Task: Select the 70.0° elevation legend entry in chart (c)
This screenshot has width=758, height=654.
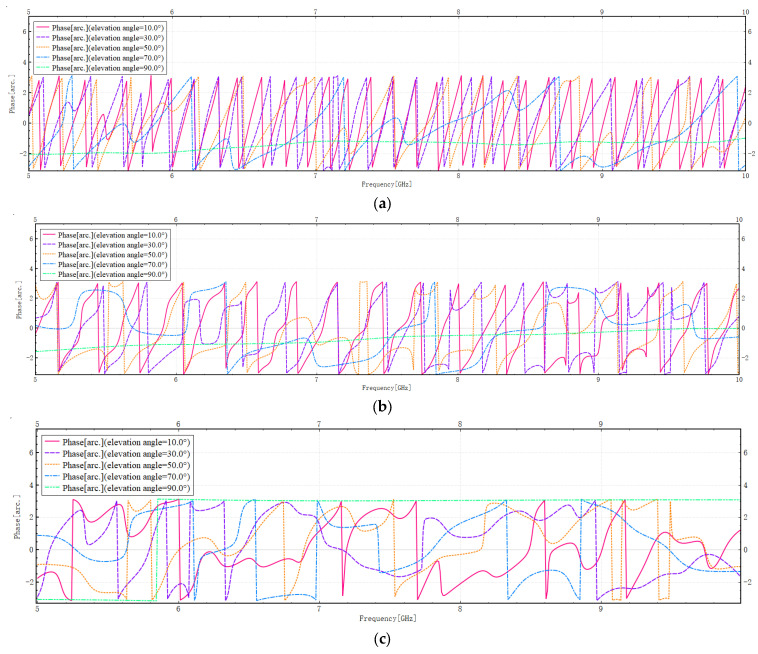Action: tap(117, 477)
